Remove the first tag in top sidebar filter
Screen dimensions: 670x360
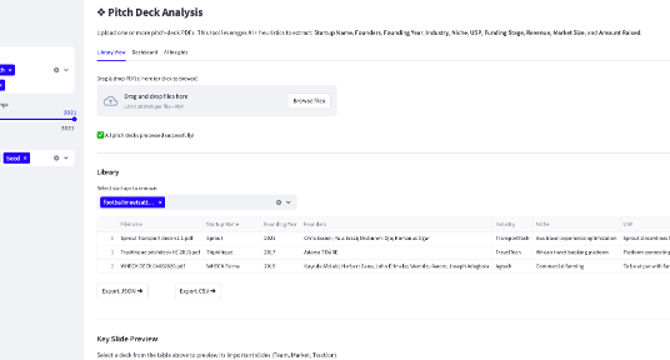tap(10, 70)
